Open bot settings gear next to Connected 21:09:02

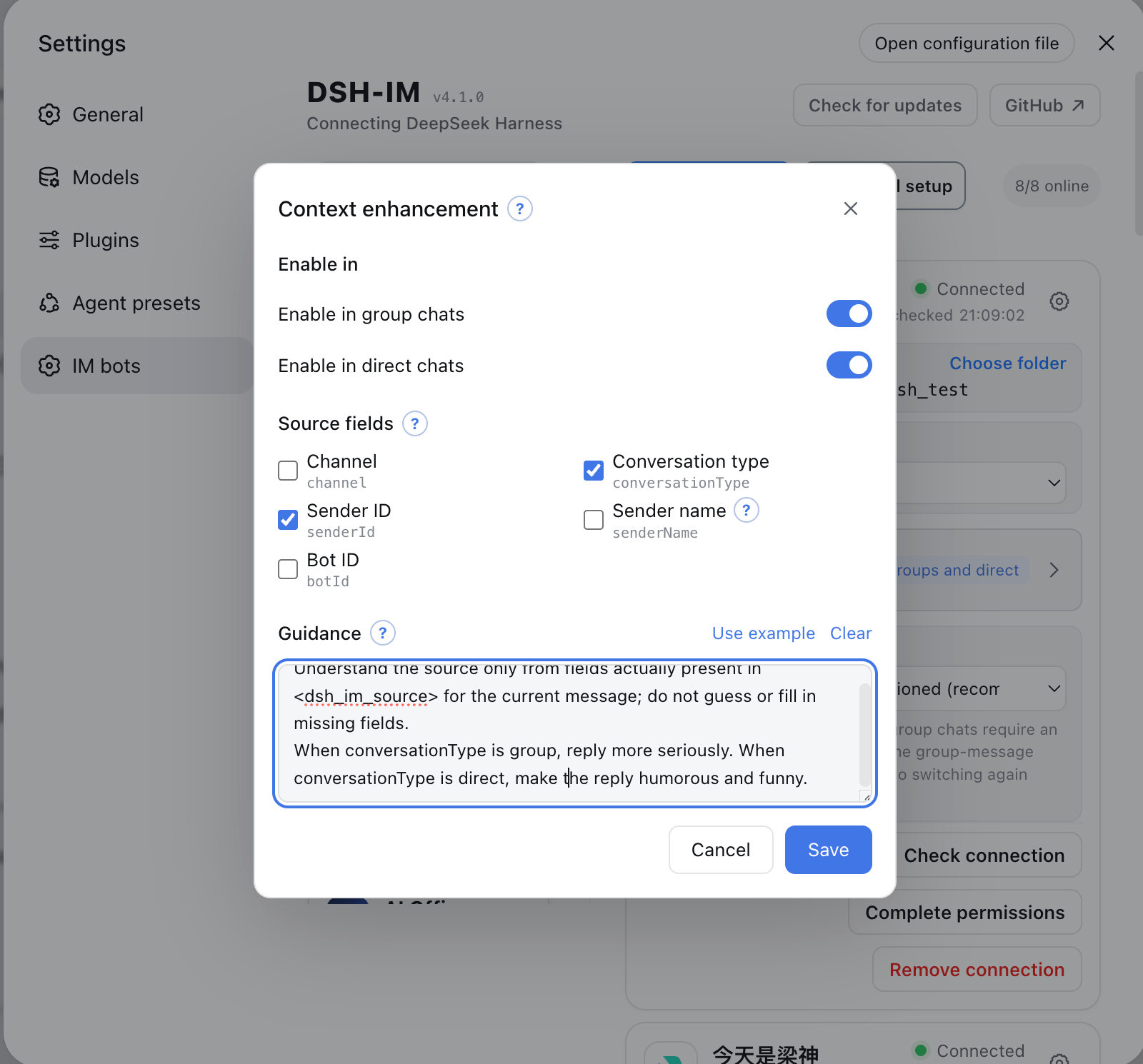[x=1059, y=301]
